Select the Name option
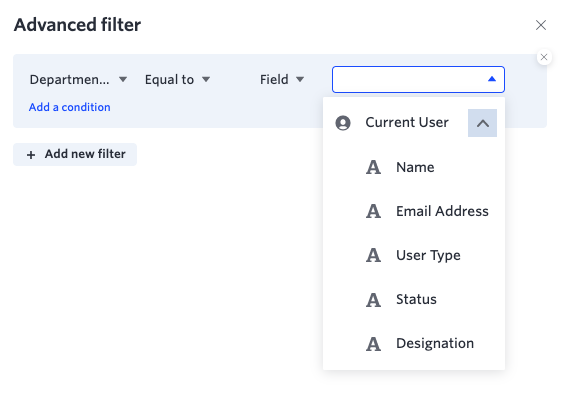Screen dimensions: 563x393 pyautogui.click(x=414, y=167)
